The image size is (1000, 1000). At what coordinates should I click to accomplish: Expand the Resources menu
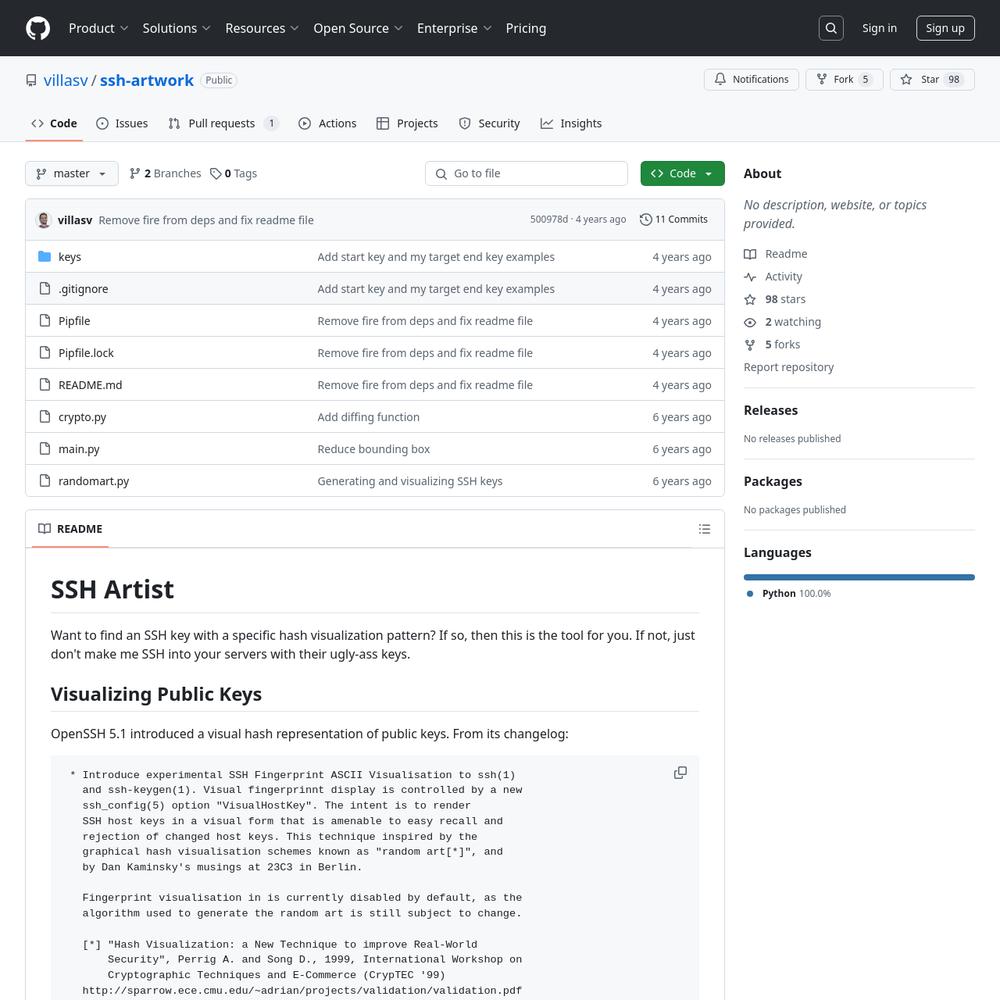[261, 28]
